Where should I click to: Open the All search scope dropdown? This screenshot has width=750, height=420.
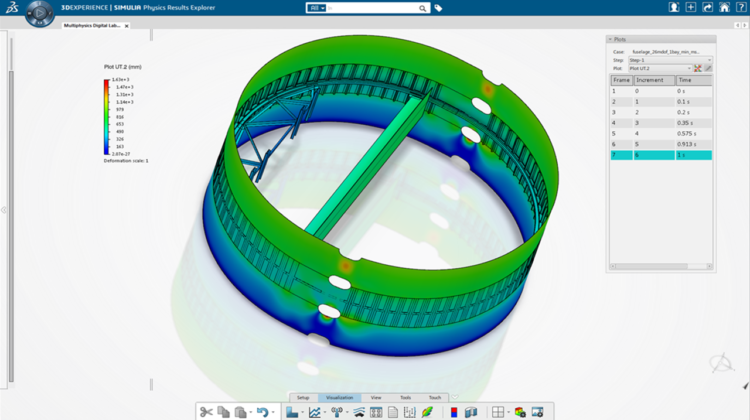pyautogui.click(x=318, y=7)
